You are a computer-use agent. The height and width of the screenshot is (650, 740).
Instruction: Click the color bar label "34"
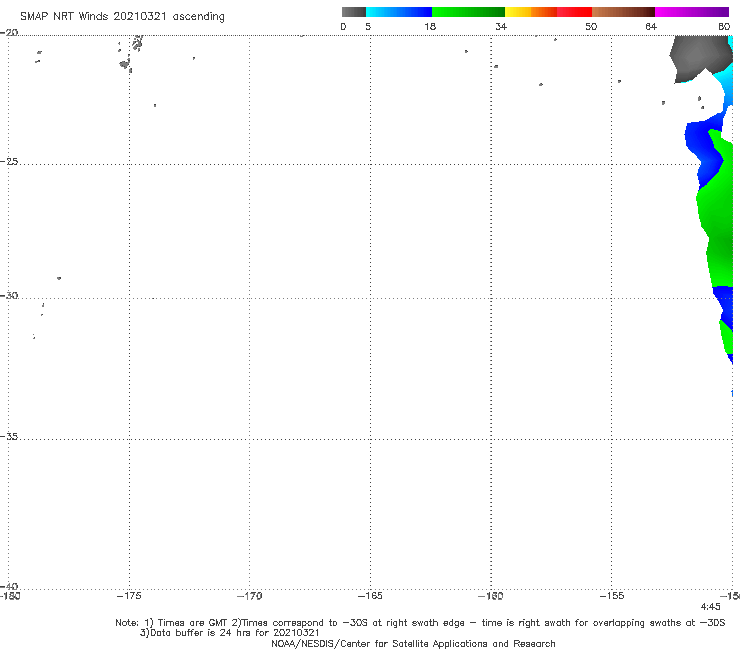(501, 26)
